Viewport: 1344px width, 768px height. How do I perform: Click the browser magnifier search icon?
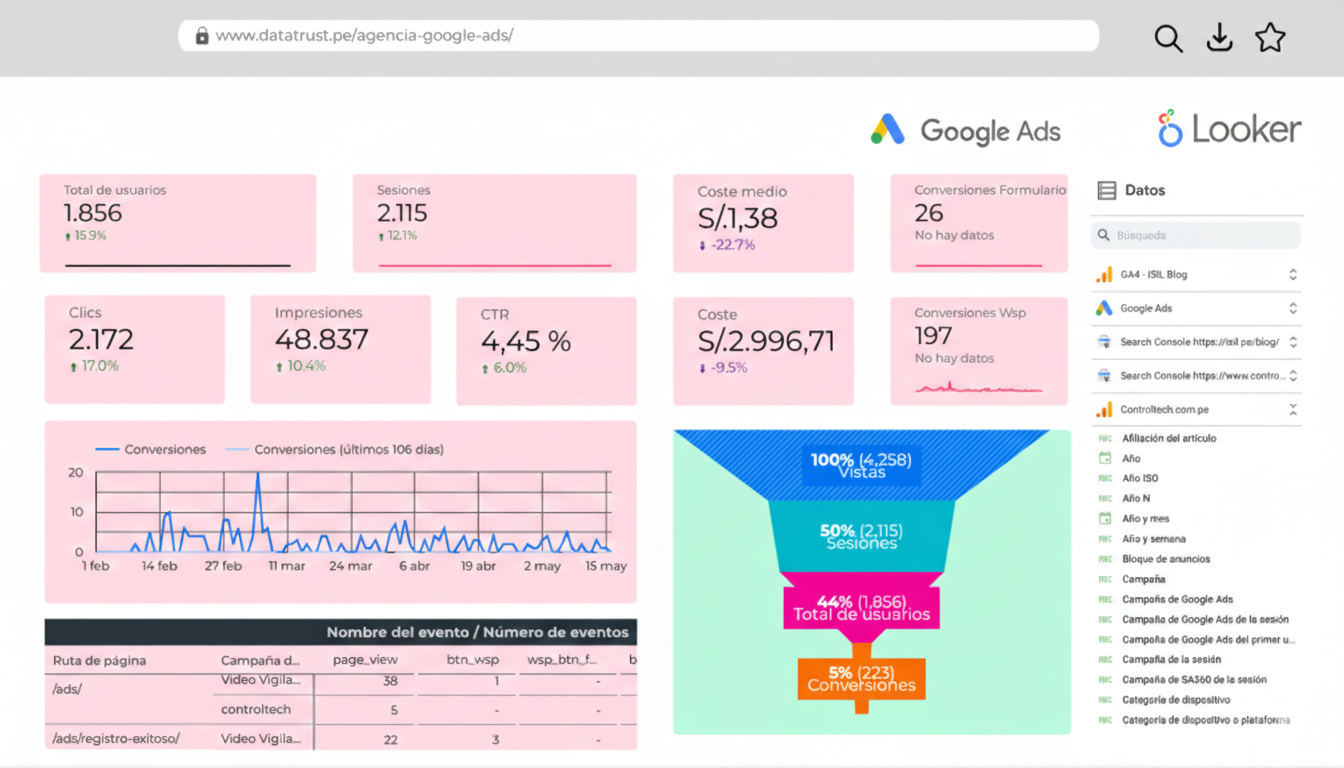1168,38
